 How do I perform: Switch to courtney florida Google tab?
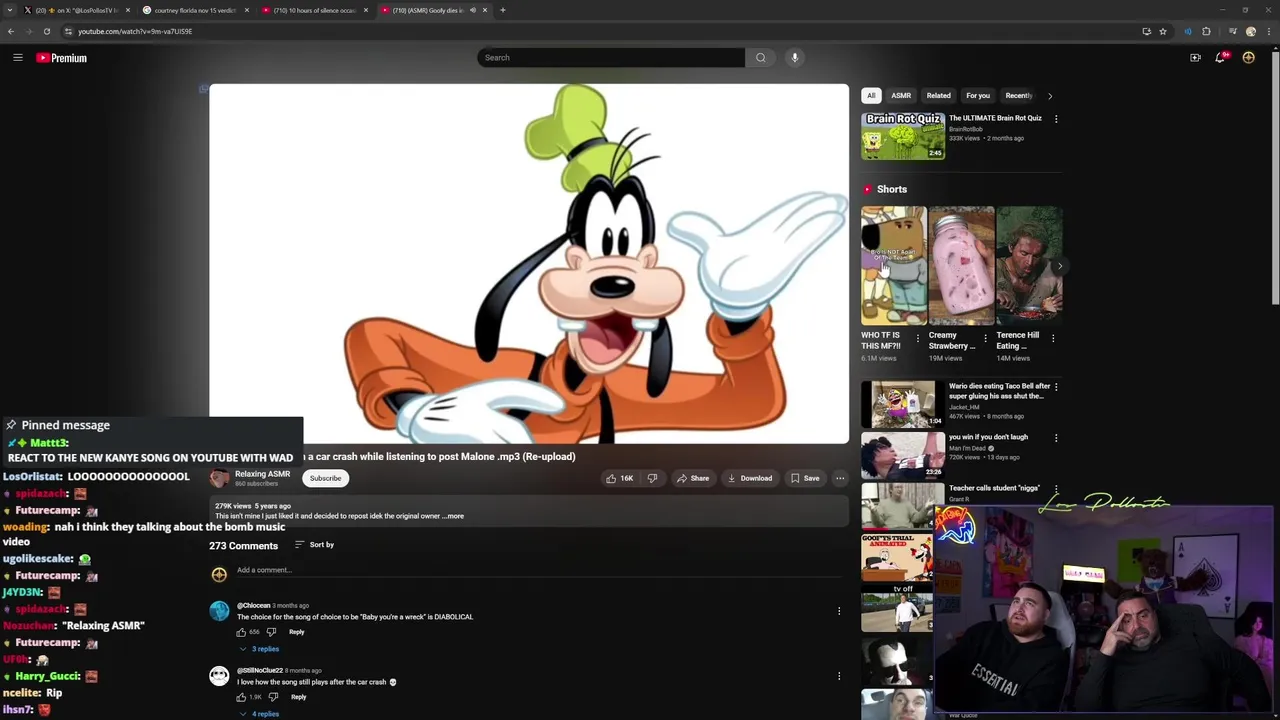[195, 10]
